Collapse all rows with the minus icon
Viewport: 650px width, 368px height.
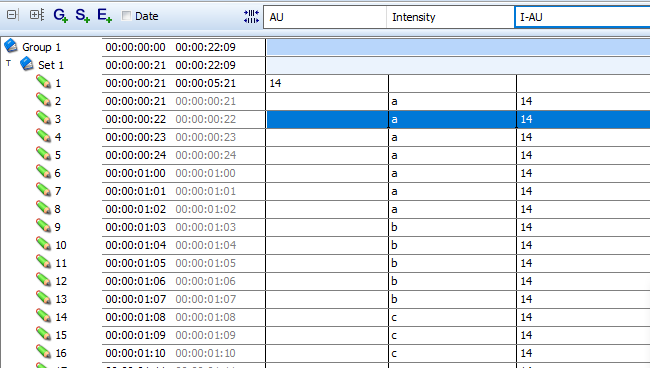(x=12, y=15)
